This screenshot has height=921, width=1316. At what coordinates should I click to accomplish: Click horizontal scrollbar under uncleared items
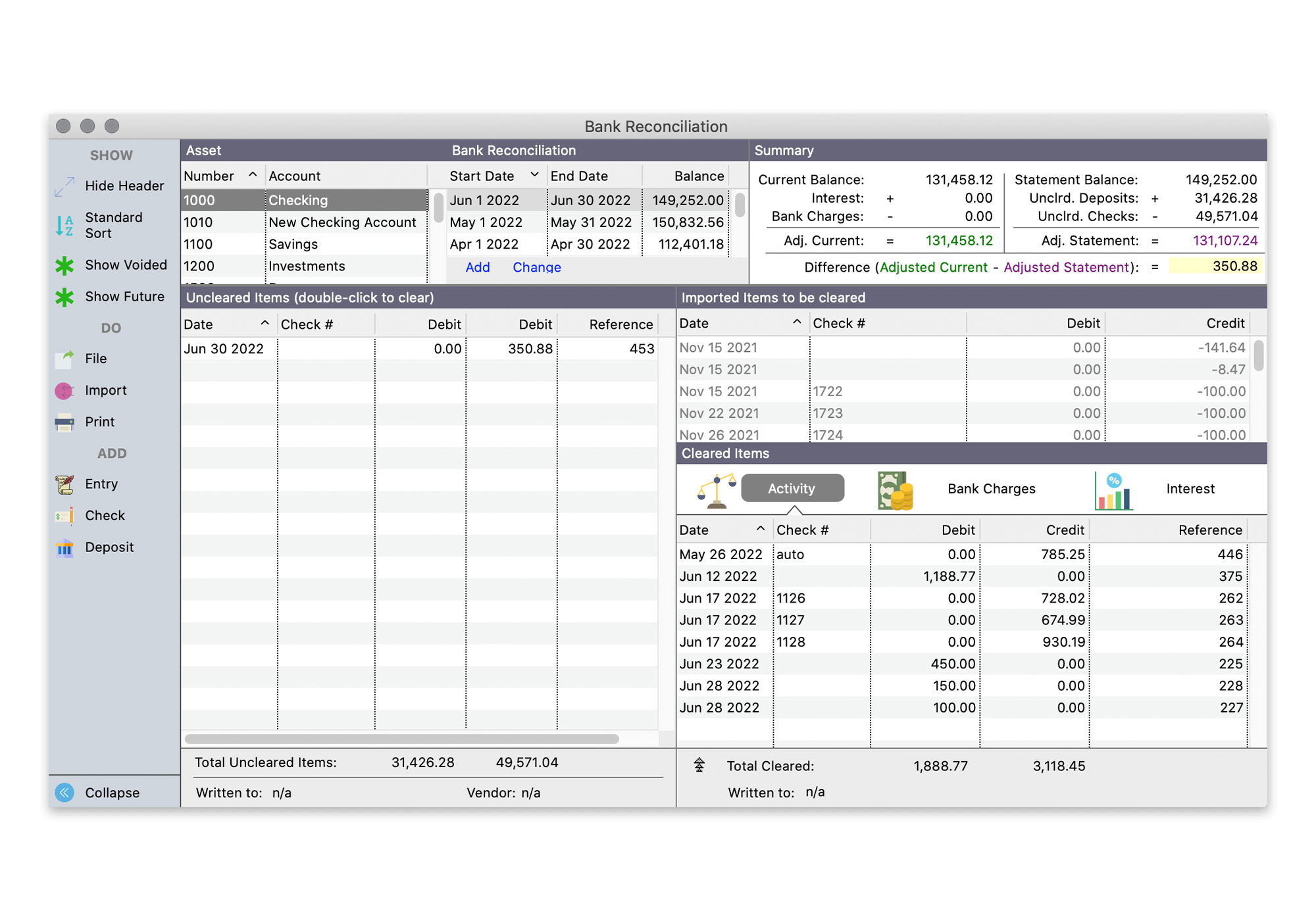click(401, 739)
